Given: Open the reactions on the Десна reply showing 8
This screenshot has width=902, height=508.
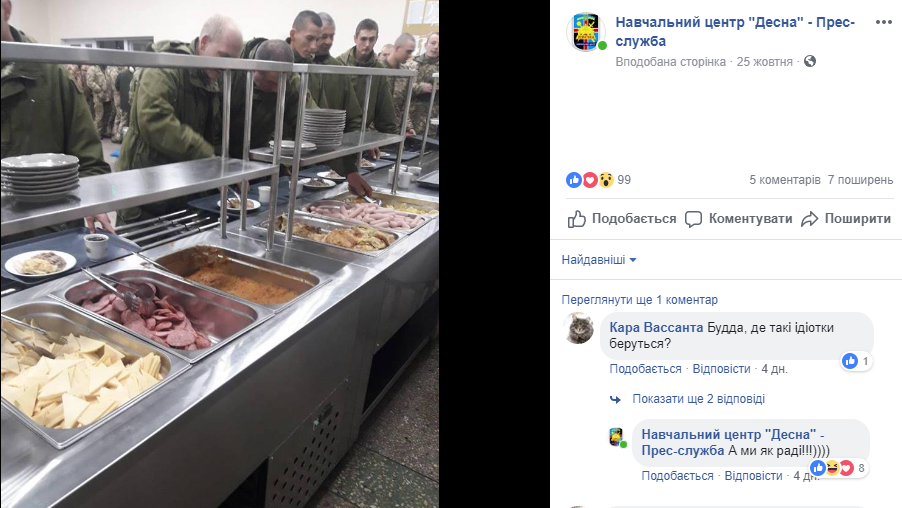Looking at the screenshot, I should [838, 468].
